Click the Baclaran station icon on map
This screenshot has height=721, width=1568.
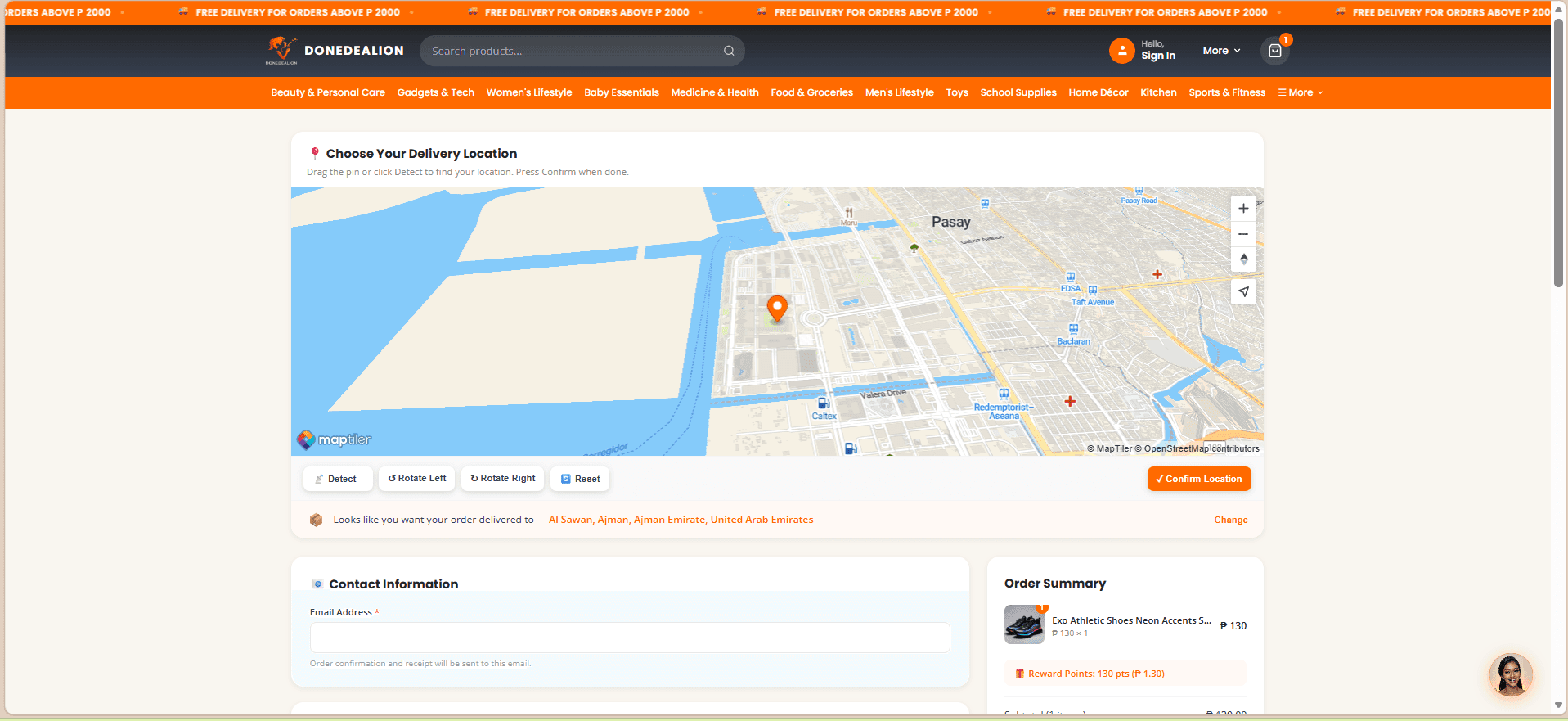point(1073,329)
